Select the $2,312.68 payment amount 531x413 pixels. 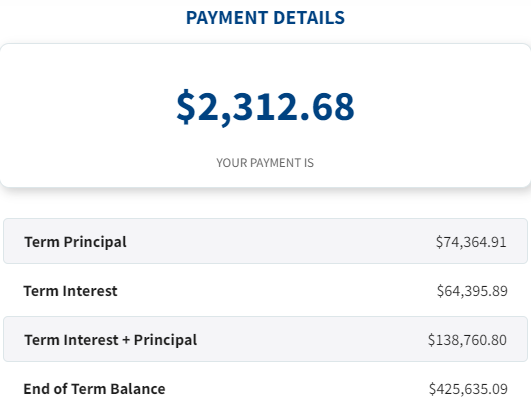265,107
